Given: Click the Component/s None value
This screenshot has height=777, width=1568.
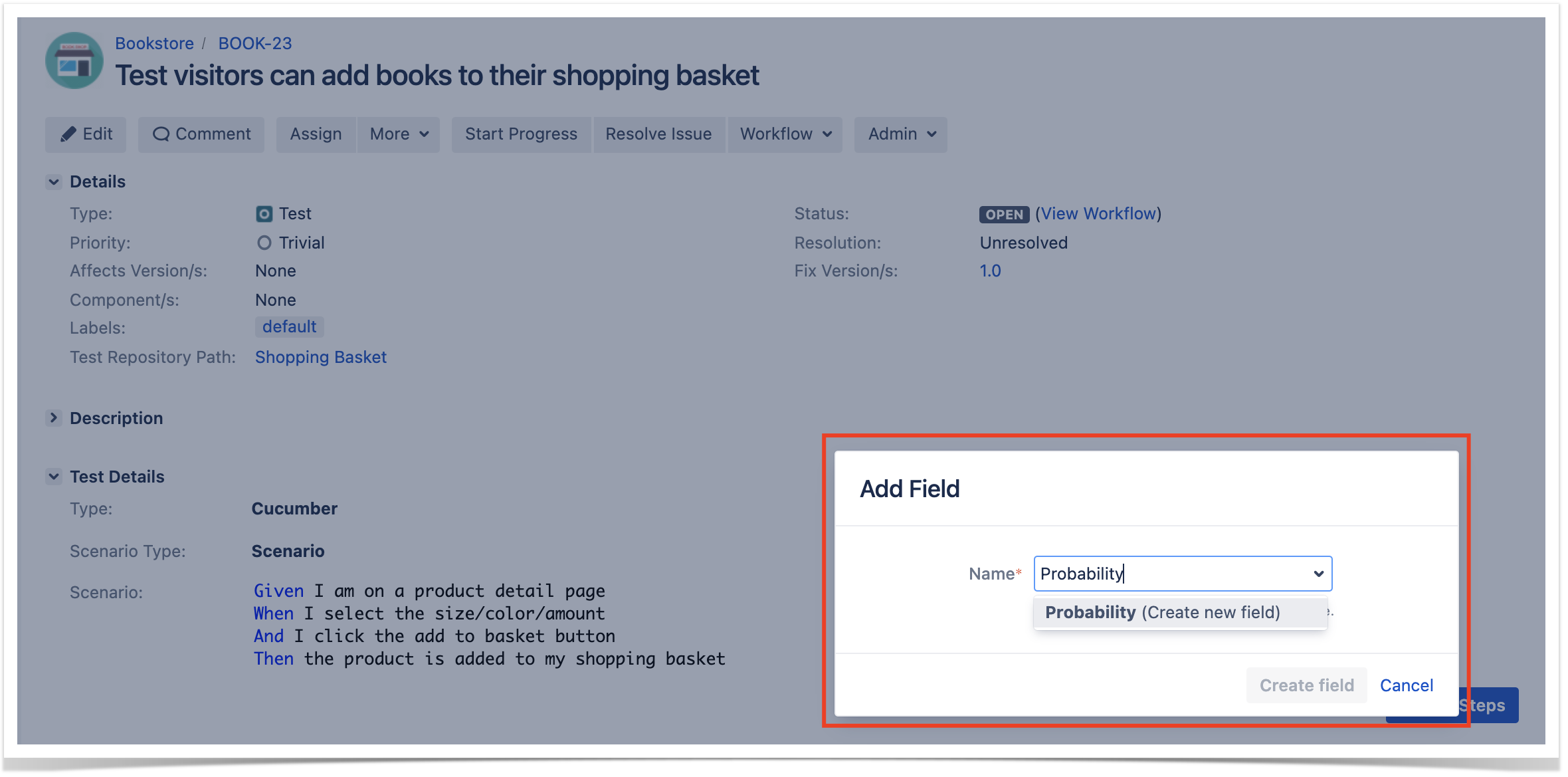Looking at the screenshot, I should [276, 300].
